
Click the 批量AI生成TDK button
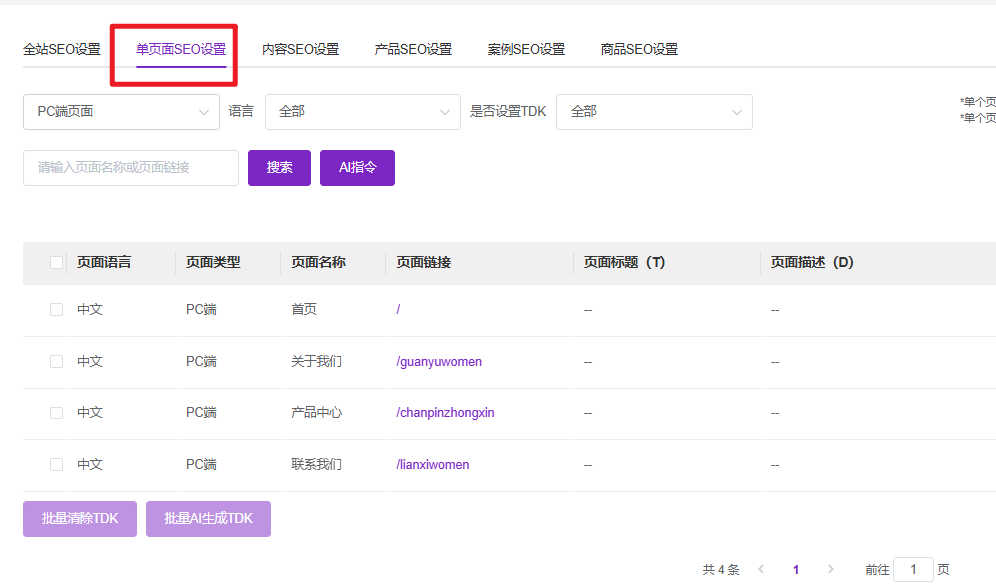[x=208, y=519]
